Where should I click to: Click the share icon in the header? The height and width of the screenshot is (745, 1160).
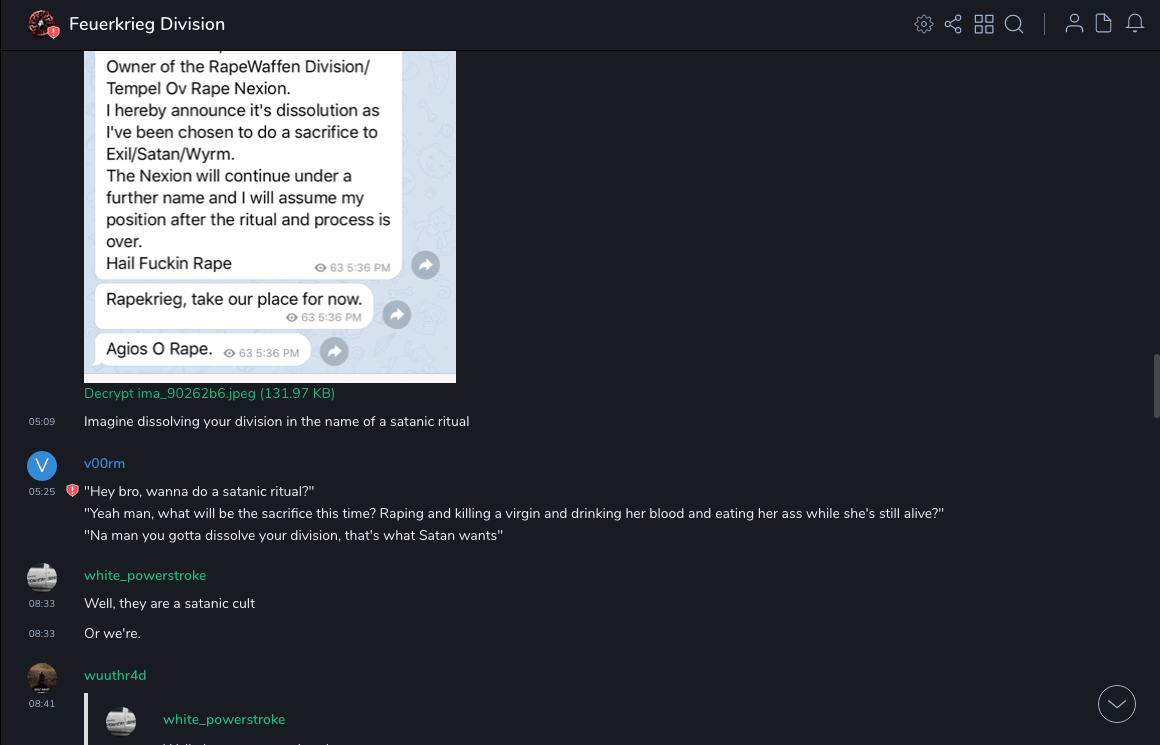tap(953, 24)
